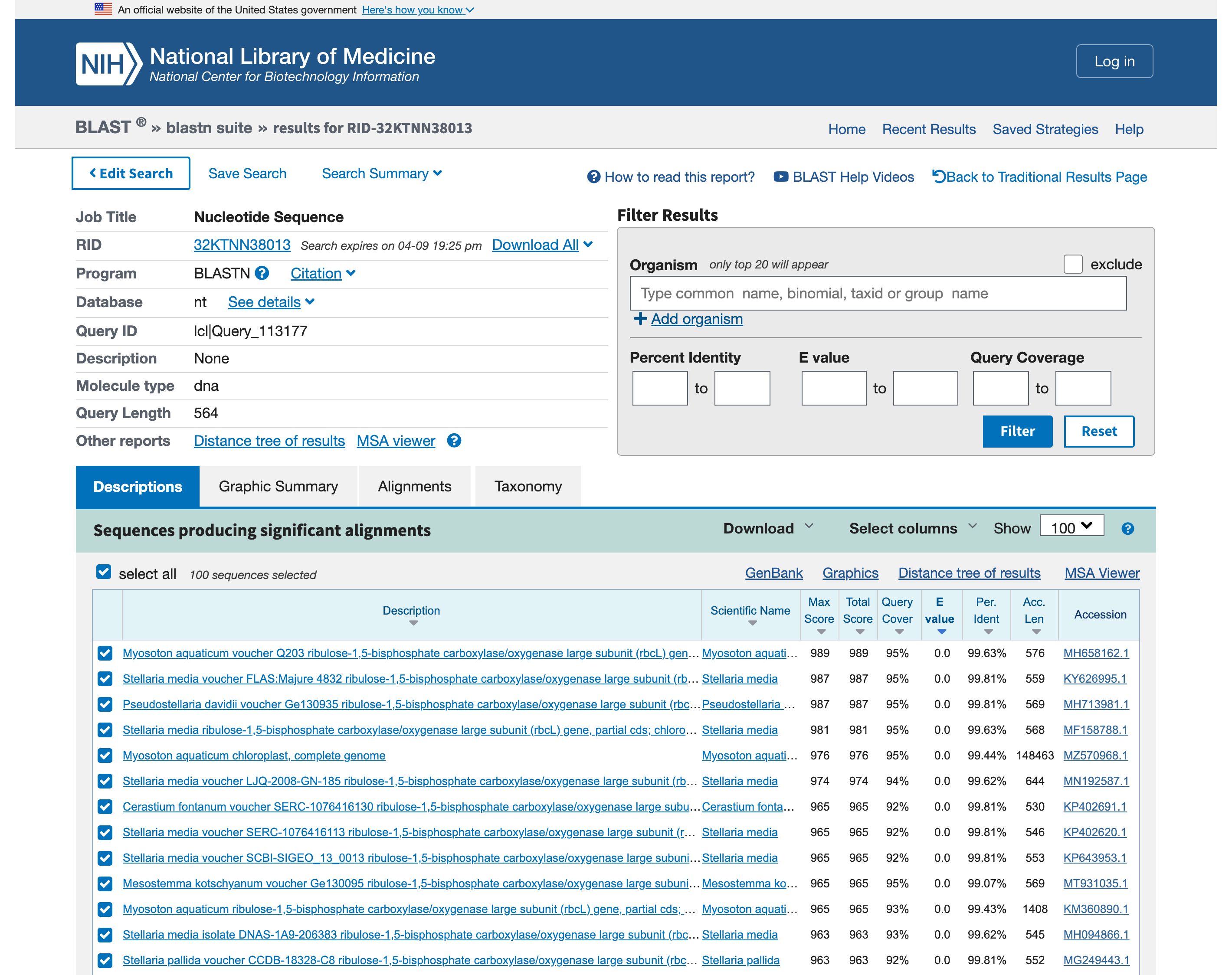Image resolution: width=1232 pixels, height=975 pixels.
Task: Click help icon next to Show dropdown
Action: point(1127,529)
